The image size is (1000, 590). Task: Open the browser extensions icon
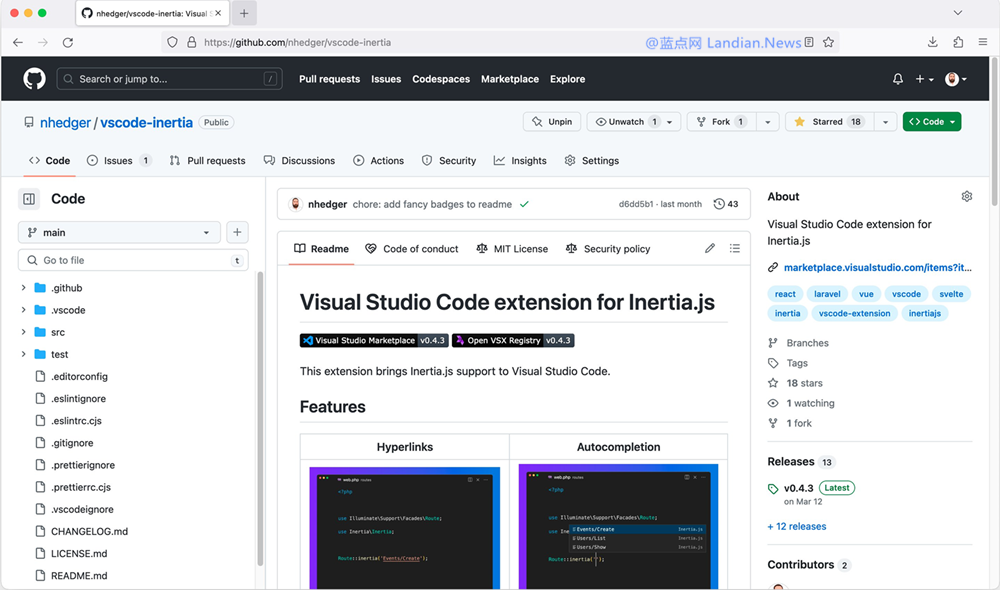coord(958,42)
